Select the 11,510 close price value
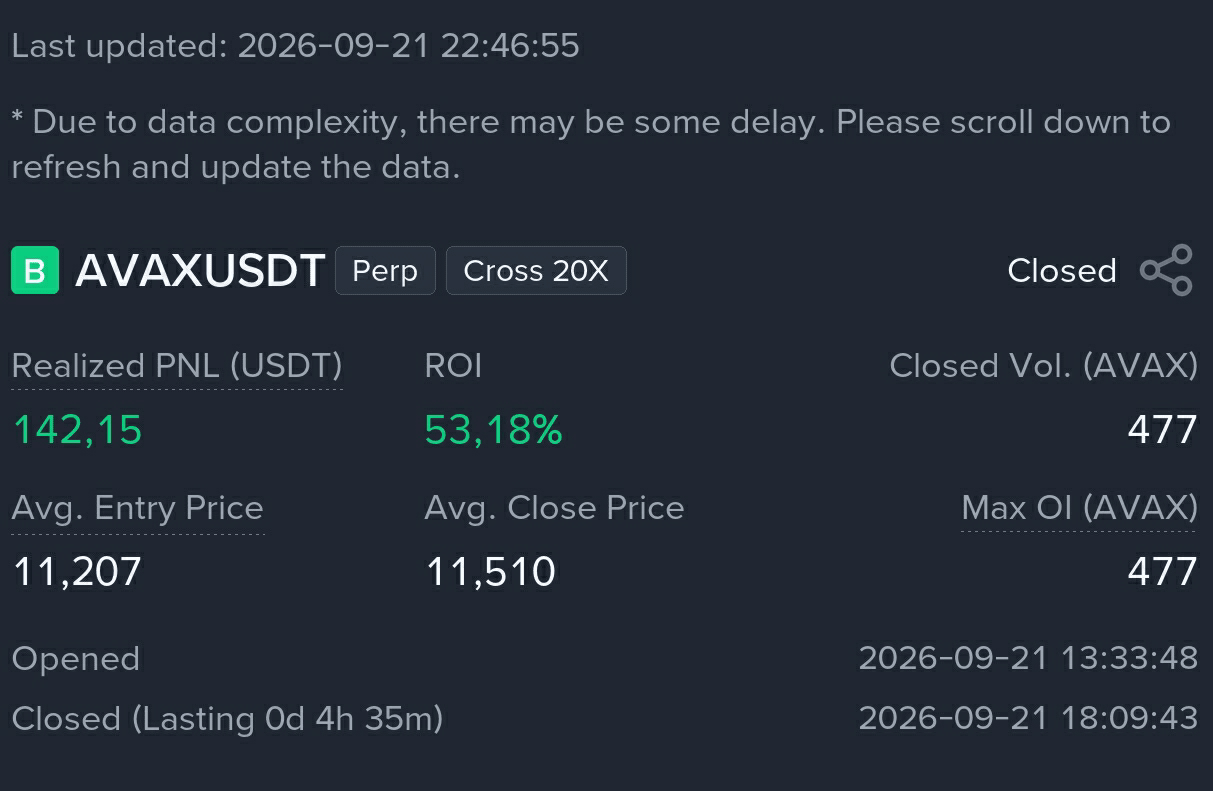1213x791 pixels. pos(491,572)
